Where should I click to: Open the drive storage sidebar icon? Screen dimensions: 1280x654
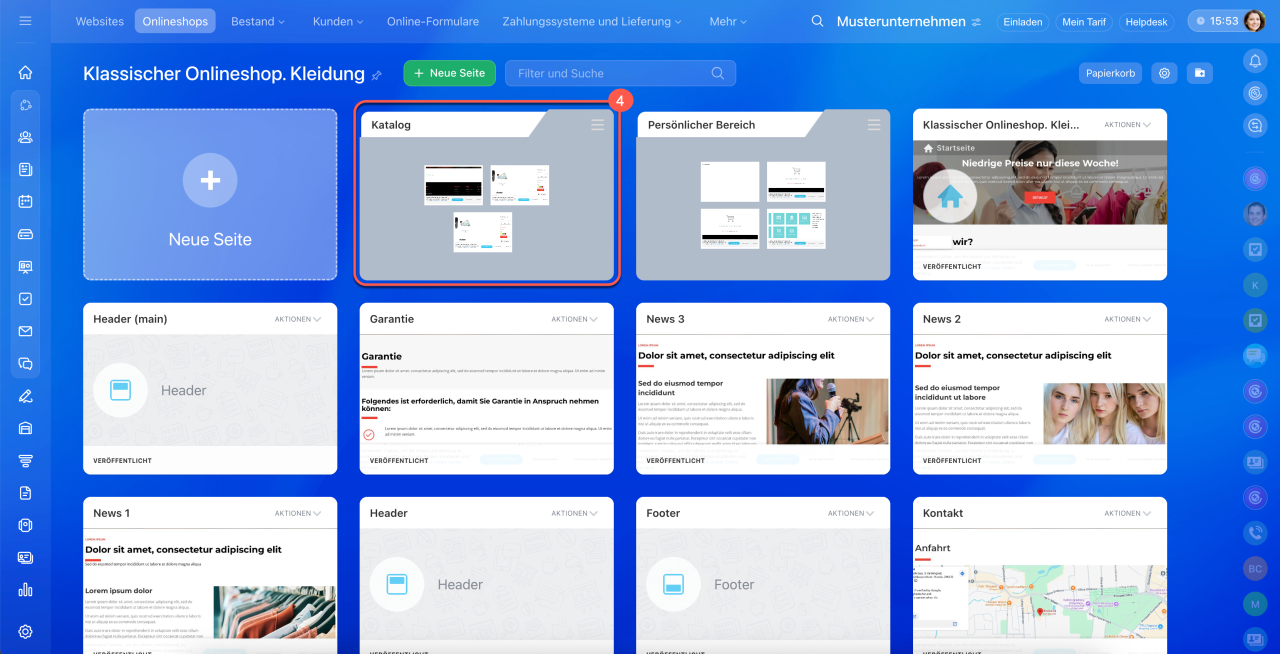[25, 234]
